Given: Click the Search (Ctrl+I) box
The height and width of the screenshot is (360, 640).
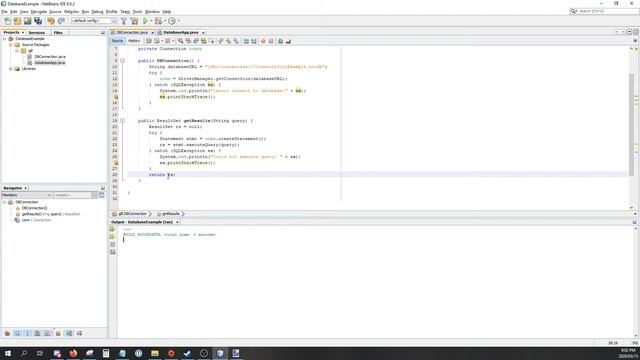Looking at the screenshot, I should [604, 11].
